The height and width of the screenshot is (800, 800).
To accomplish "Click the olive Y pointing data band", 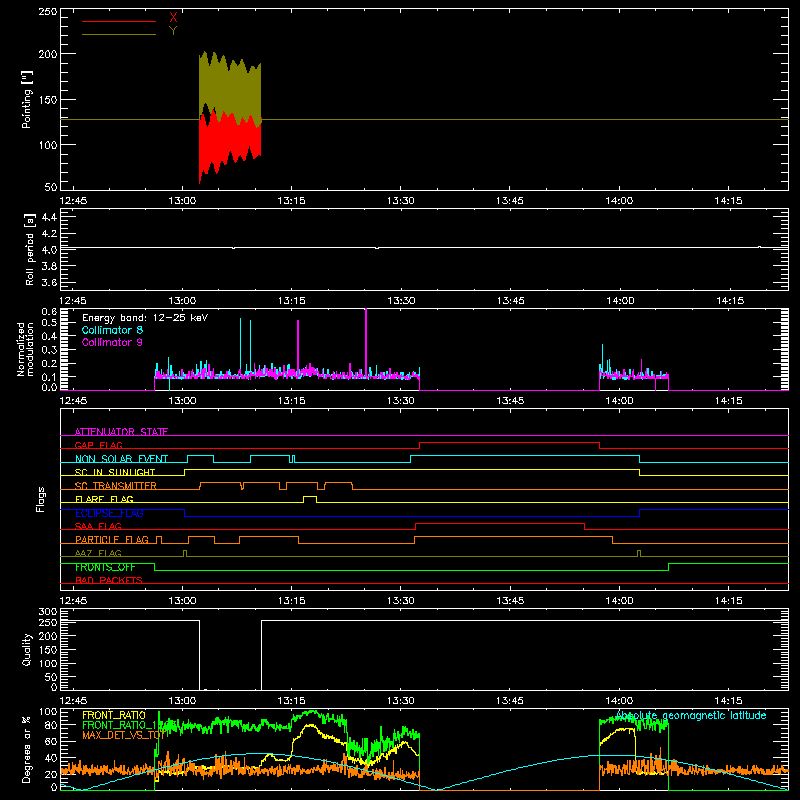I will [x=230, y=84].
